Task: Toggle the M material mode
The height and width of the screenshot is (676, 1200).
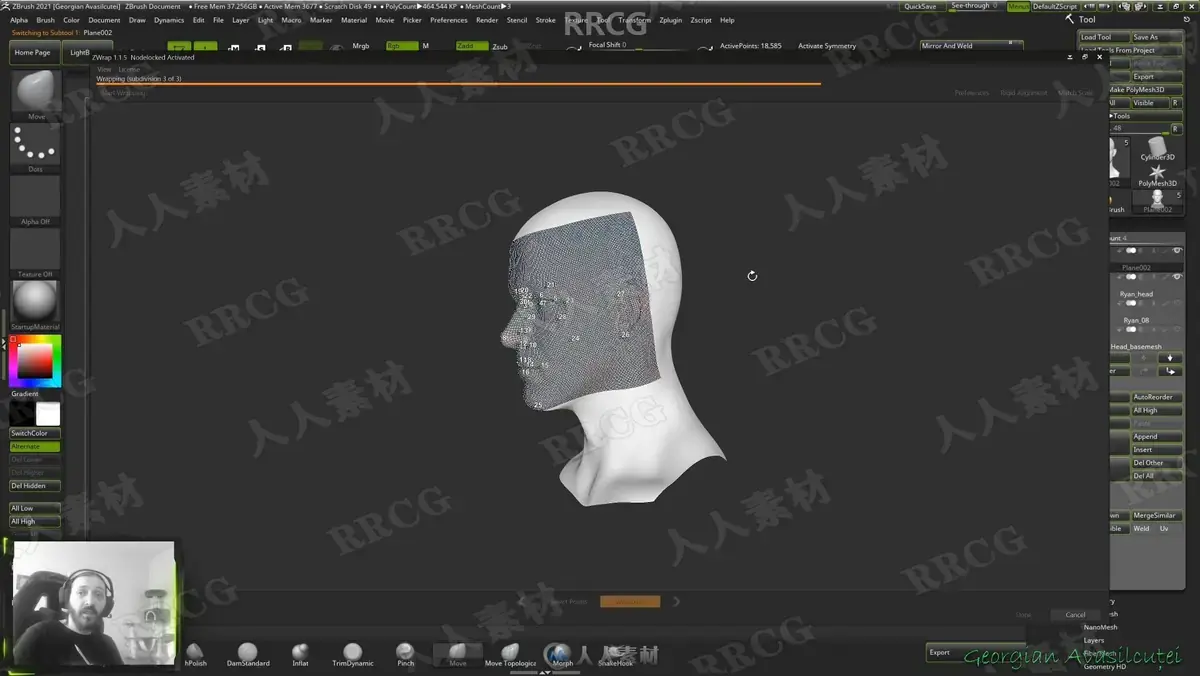Action: coord(426,46)
